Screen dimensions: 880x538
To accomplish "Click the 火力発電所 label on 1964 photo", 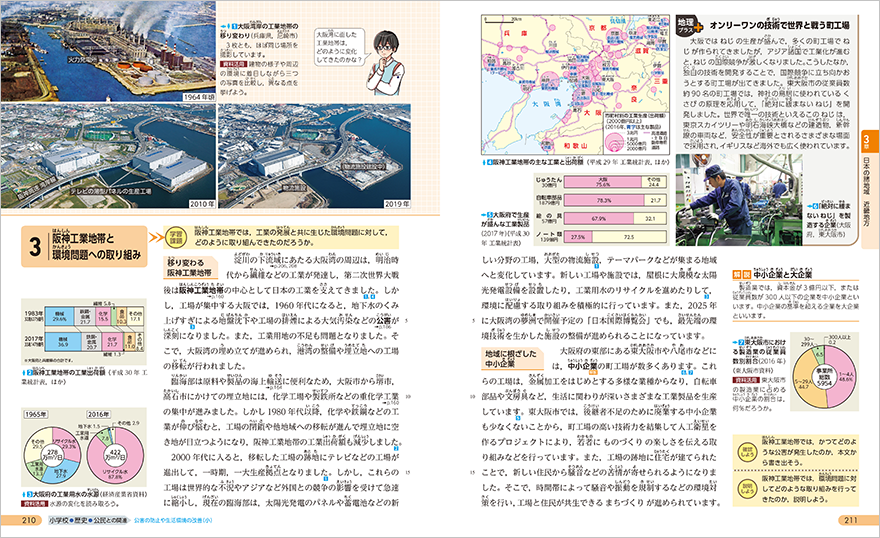I will click(82, 58).
